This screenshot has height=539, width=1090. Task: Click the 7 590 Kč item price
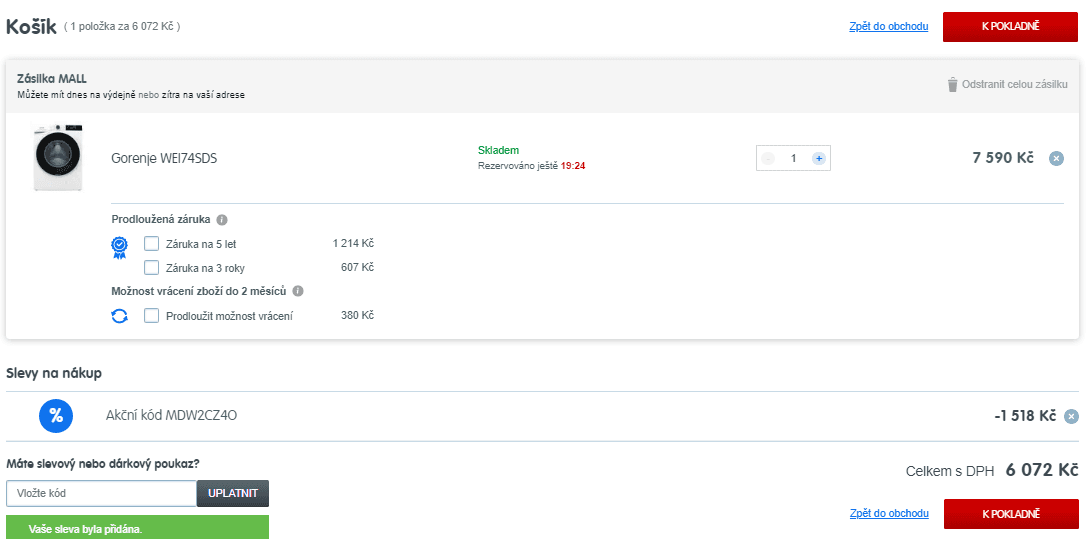click(x=1002, y=158)
